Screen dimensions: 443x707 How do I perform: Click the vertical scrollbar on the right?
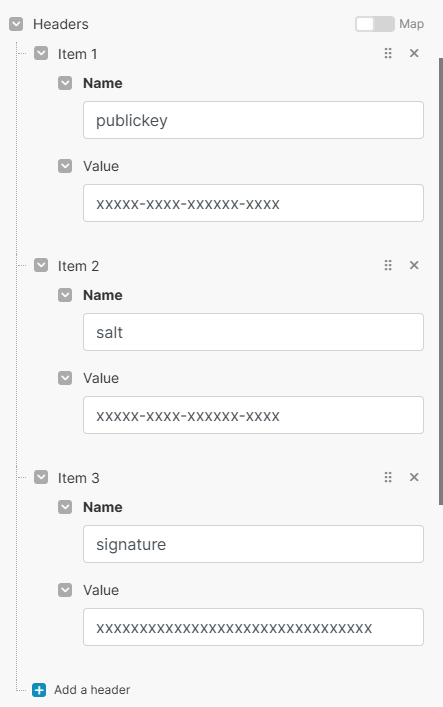pos(441,281)
